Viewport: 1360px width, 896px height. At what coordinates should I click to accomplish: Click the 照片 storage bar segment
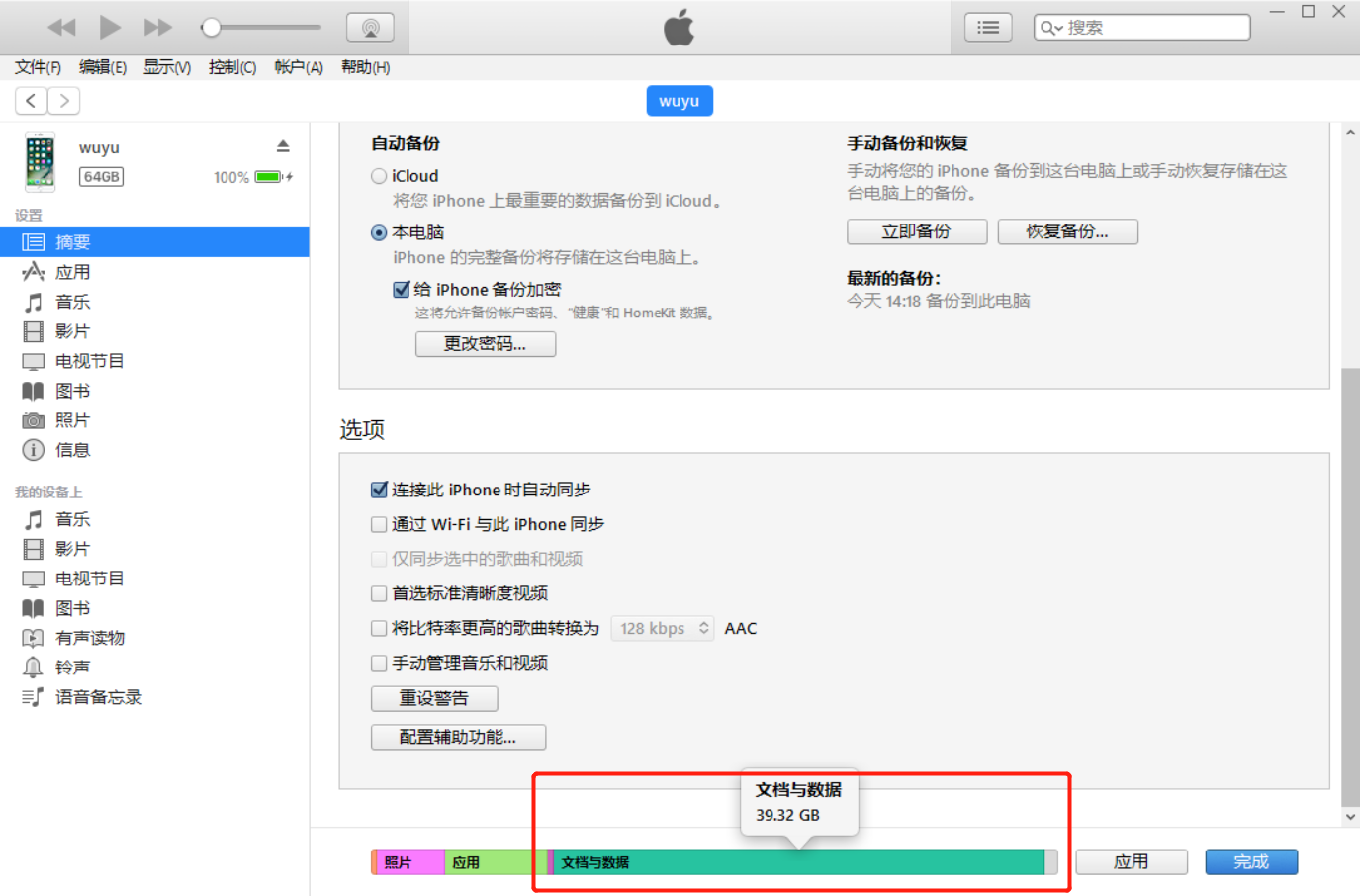(410, 862)
